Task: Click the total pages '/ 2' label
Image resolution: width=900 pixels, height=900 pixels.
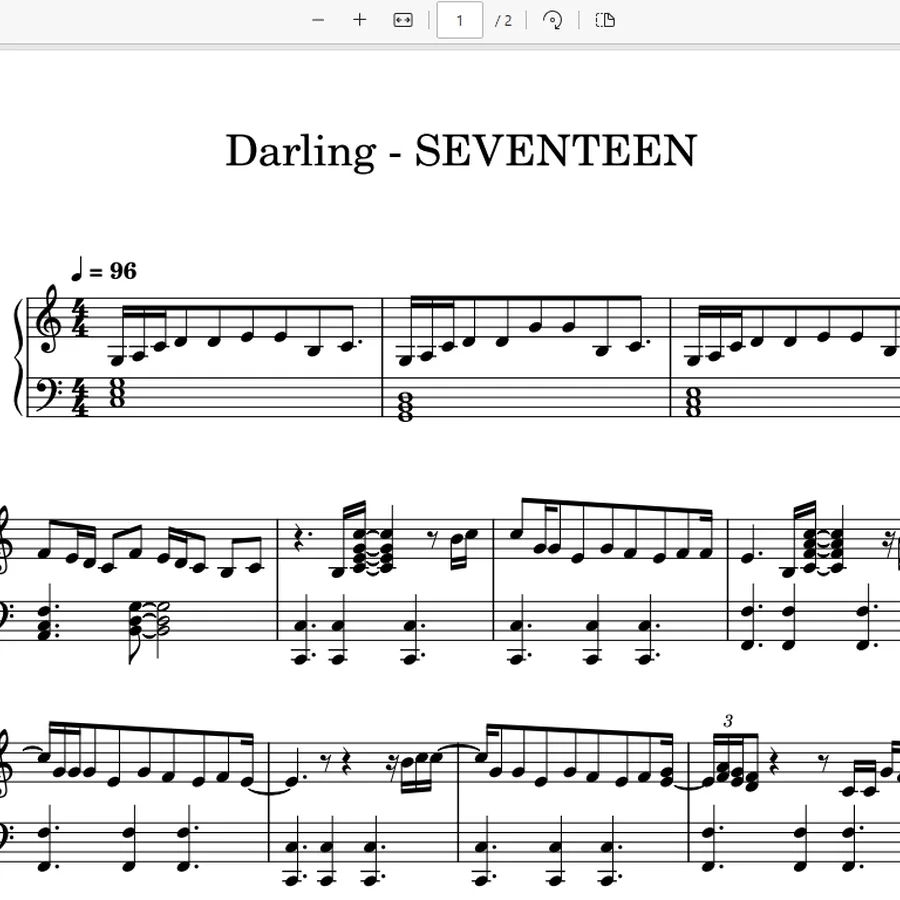Action: pyautogui.click(x=503, y=21)
